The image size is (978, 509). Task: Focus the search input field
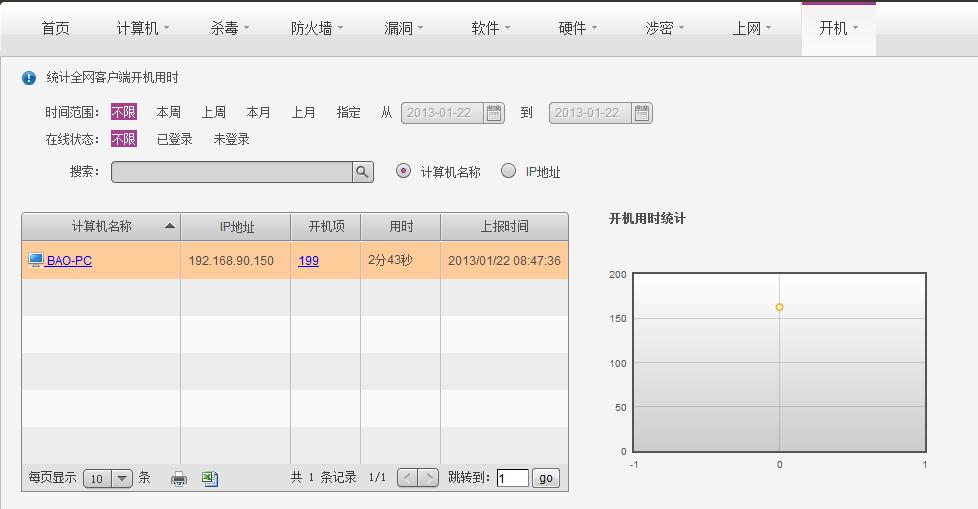231,172
